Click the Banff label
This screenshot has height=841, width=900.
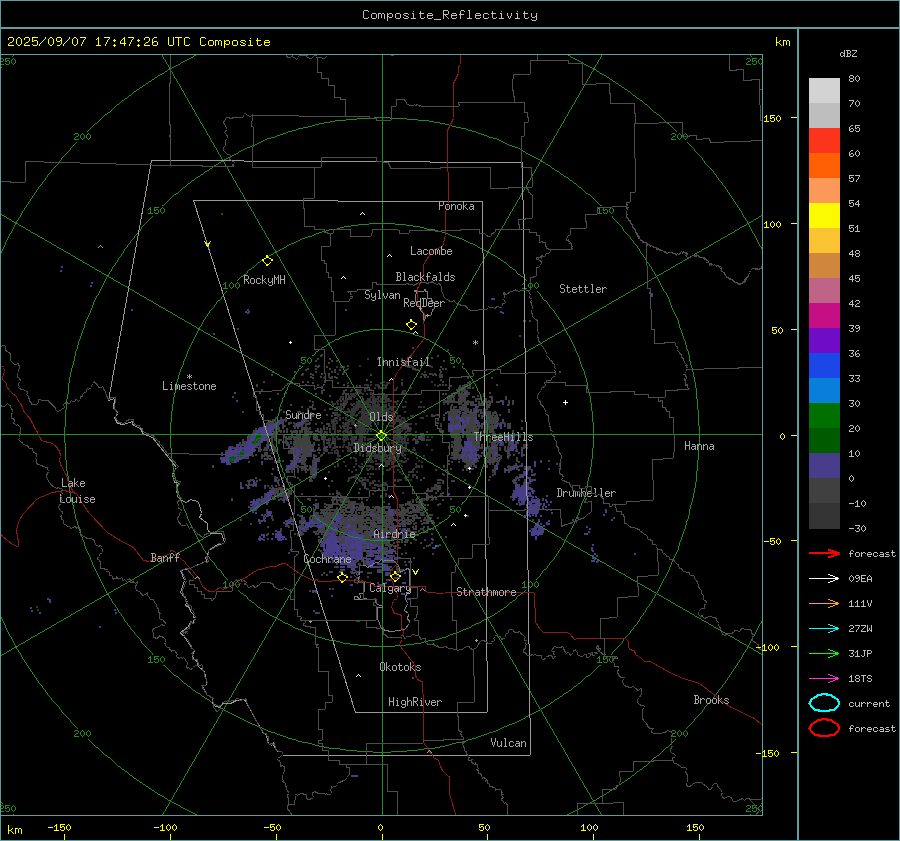pos(165,558)
